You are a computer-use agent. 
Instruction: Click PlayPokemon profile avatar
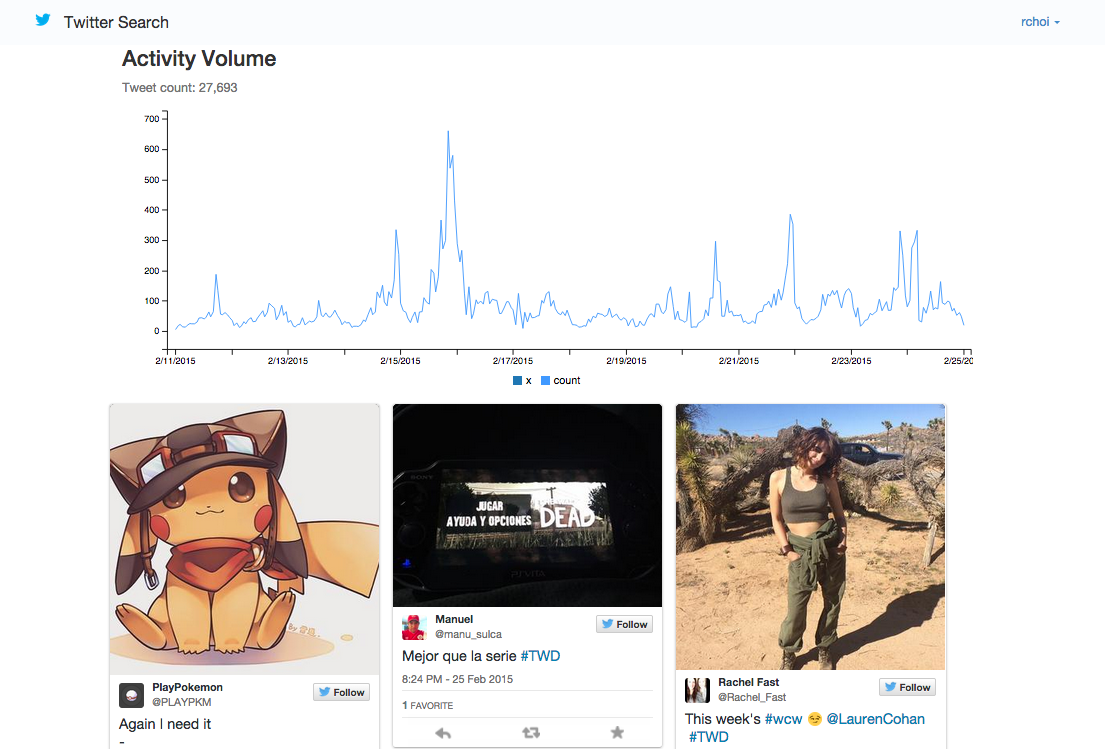131,695
